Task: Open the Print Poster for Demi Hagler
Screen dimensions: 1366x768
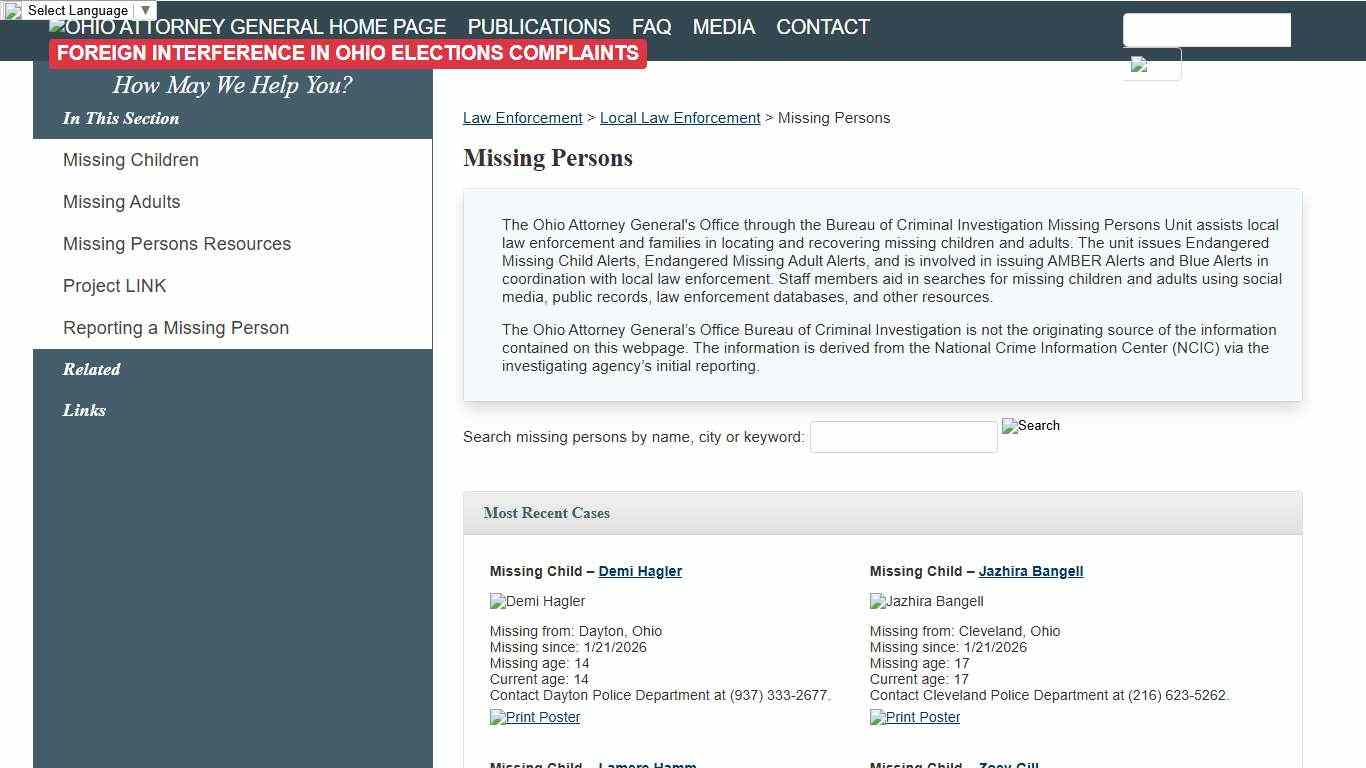Action: point(534,717)
